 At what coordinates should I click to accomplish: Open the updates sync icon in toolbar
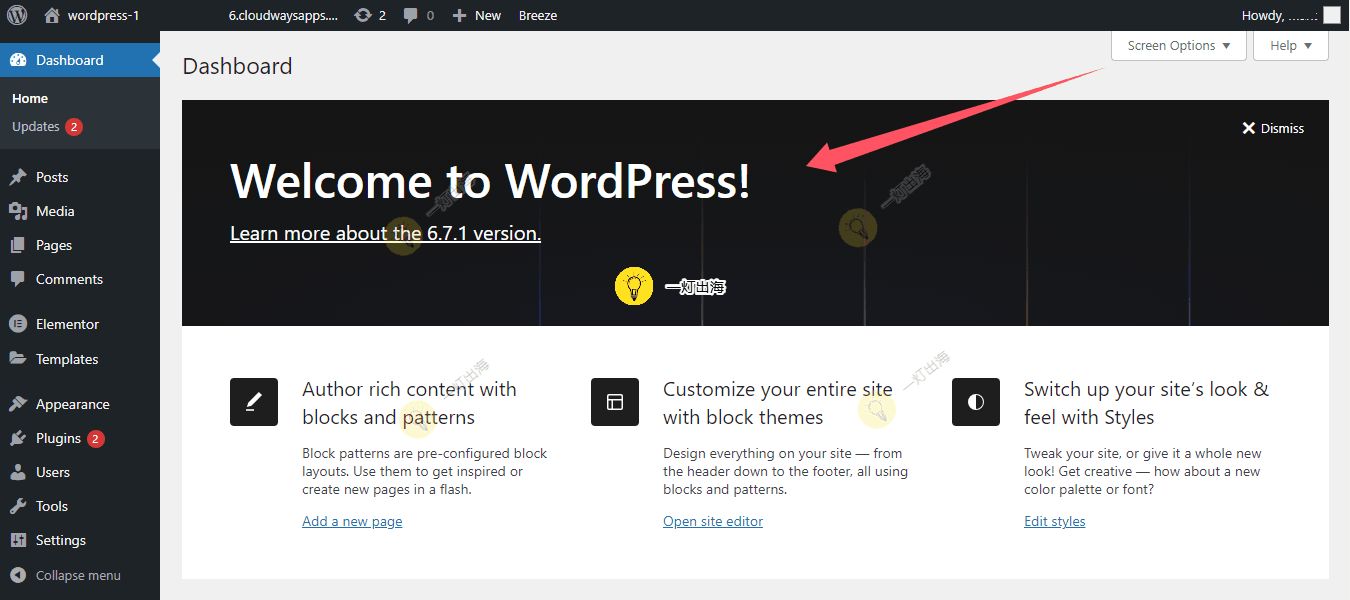point(363,15)
